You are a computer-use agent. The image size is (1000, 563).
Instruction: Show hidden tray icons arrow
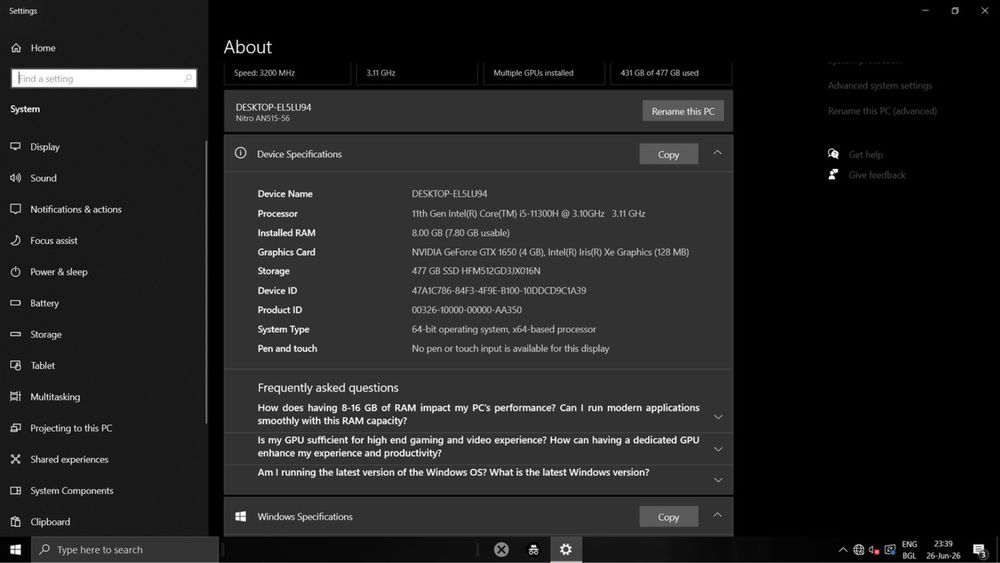(x=842, y=550)
